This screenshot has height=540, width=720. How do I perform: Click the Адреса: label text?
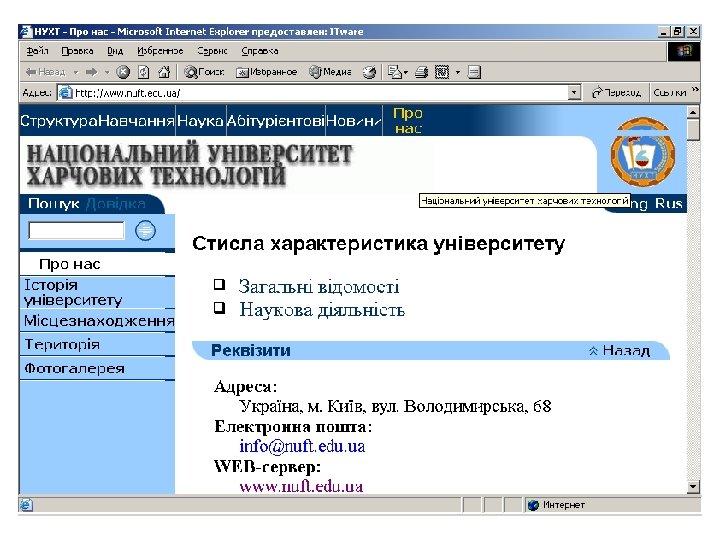point(246,387)
